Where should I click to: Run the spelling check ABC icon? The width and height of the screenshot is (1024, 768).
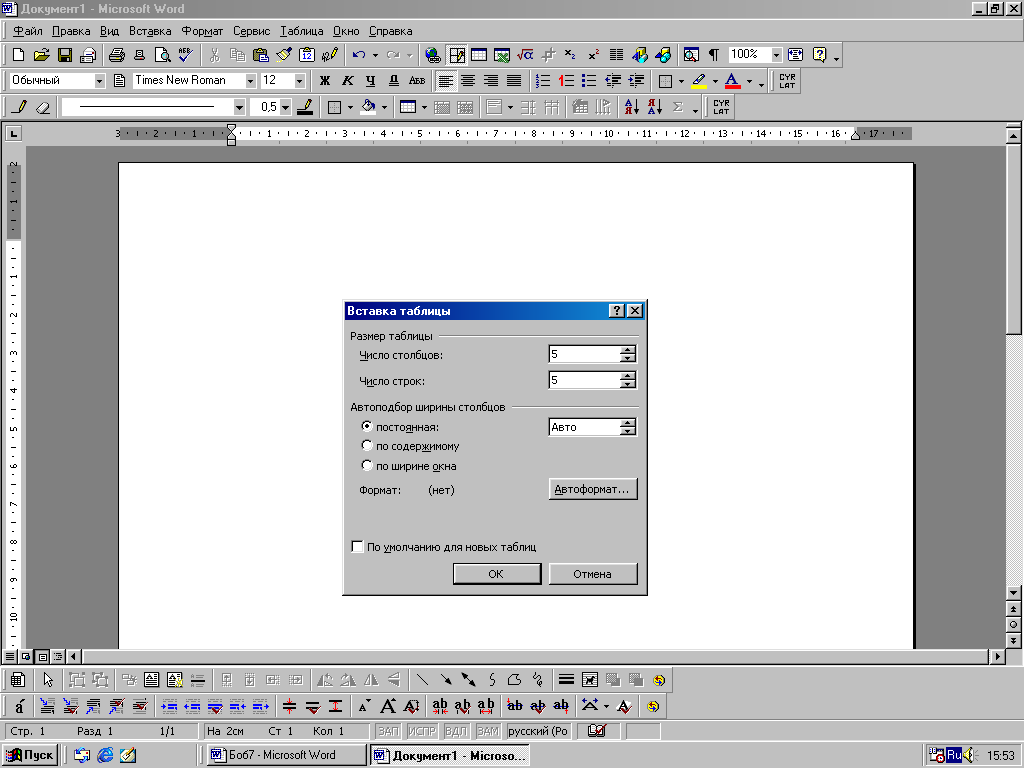(x=185, y=55)
